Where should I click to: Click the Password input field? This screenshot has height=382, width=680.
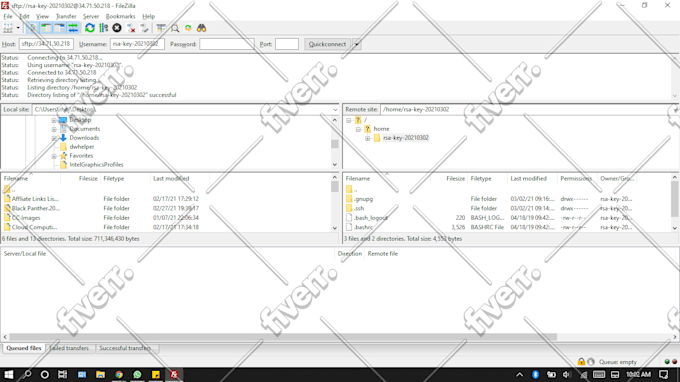coord(227,44)
